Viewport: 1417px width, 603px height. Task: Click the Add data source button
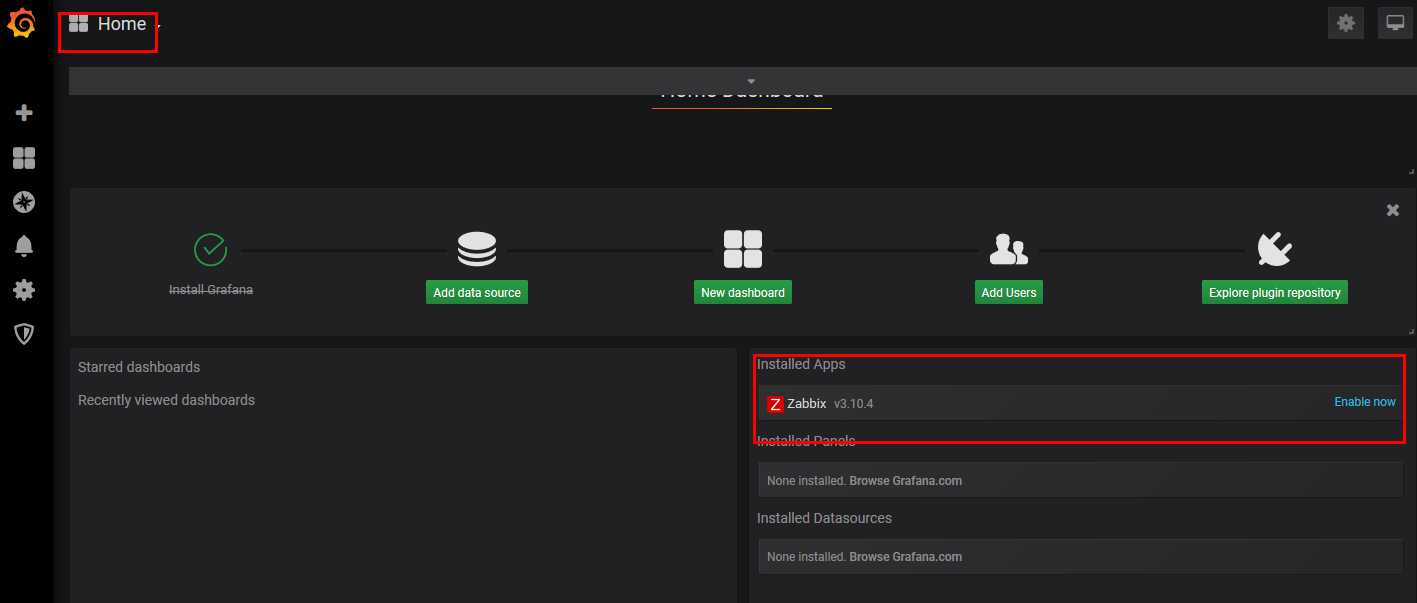tap(477, 293)
